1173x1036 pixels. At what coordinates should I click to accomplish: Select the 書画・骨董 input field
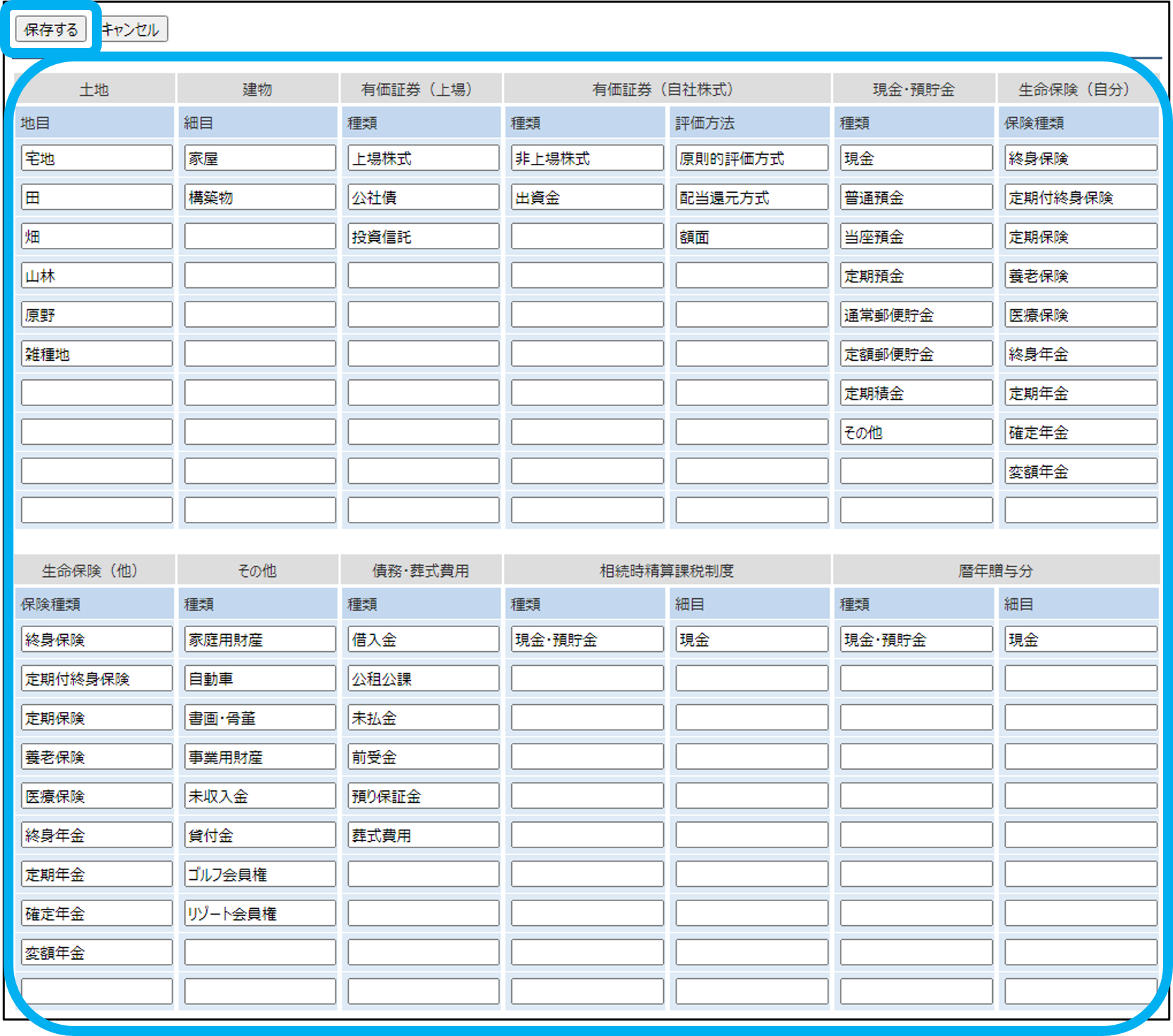coord(260,718)
